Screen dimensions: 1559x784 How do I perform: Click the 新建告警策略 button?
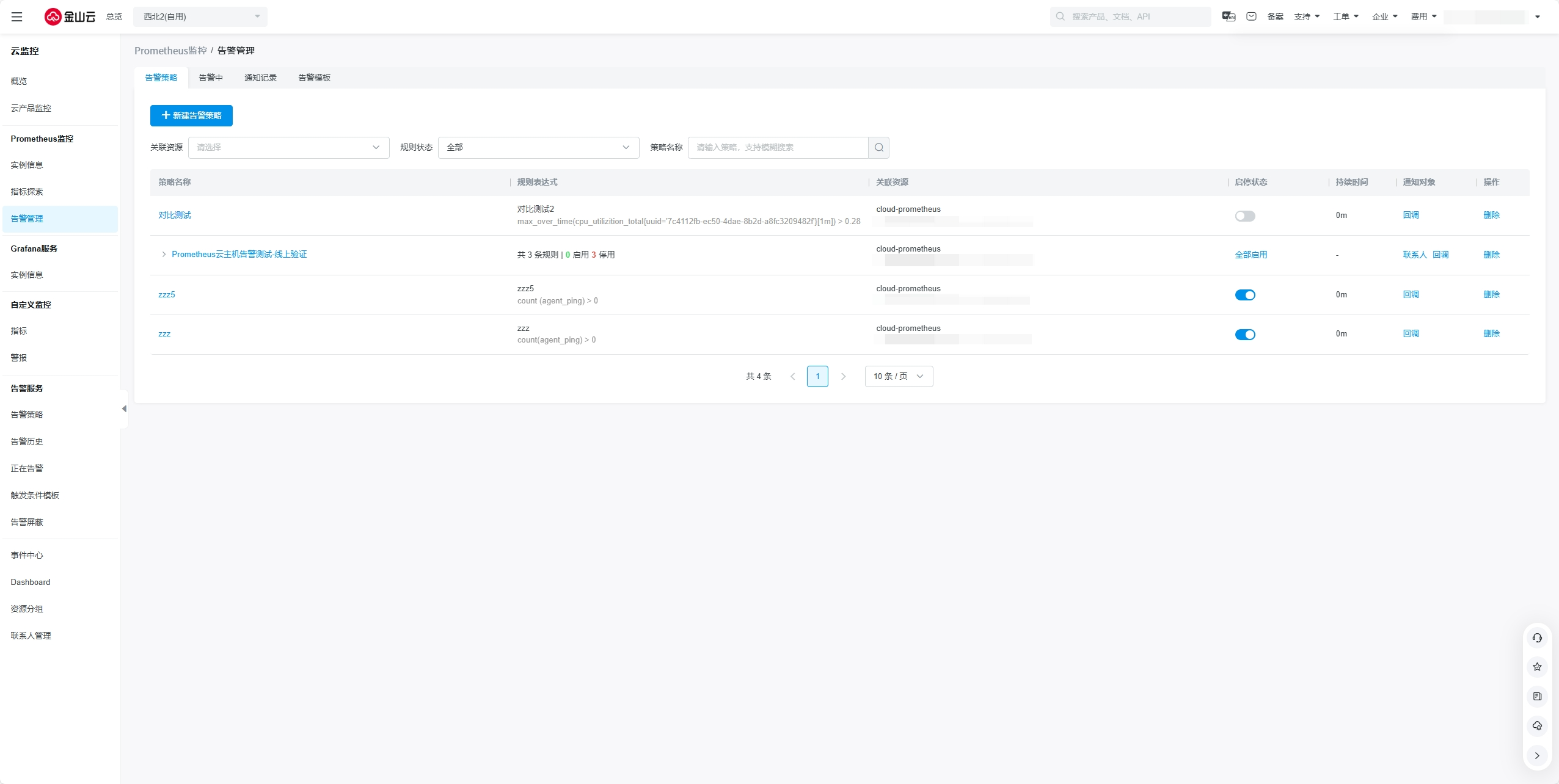click(191, 116)
